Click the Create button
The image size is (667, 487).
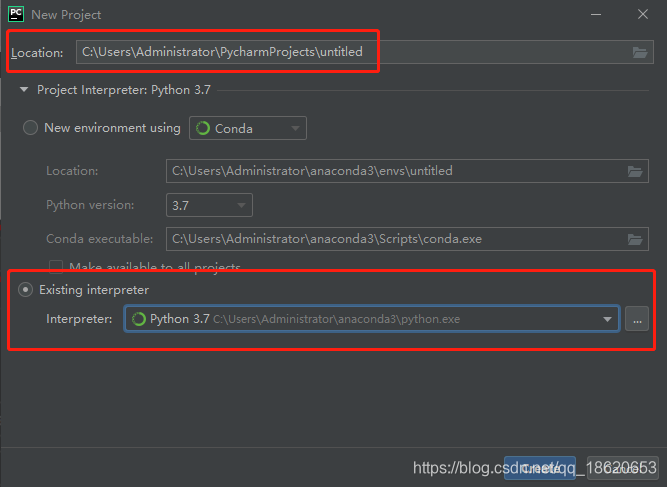pos(540,468)
